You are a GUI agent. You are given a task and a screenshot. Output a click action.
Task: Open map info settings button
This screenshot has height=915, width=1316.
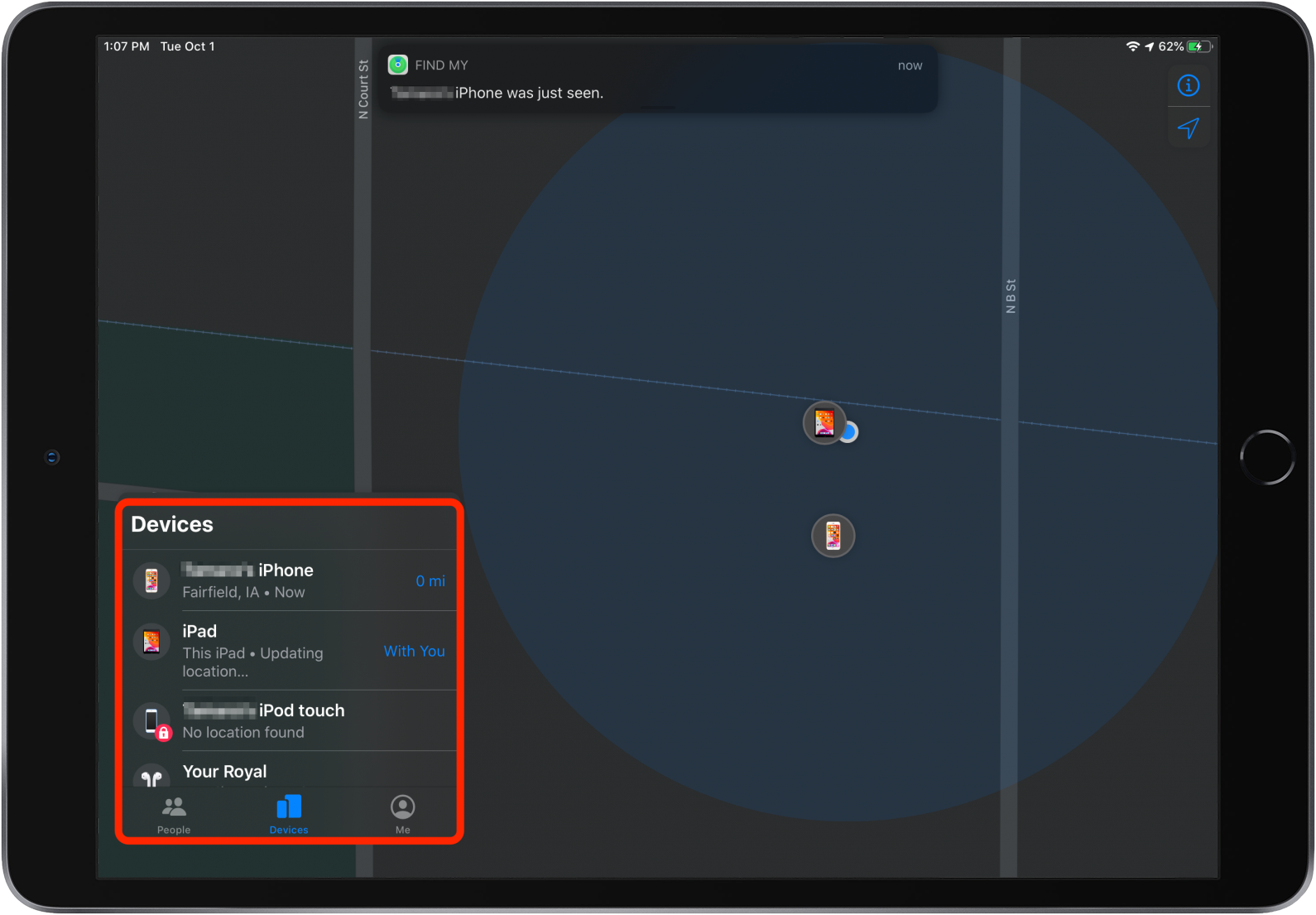coord(1189,85)
